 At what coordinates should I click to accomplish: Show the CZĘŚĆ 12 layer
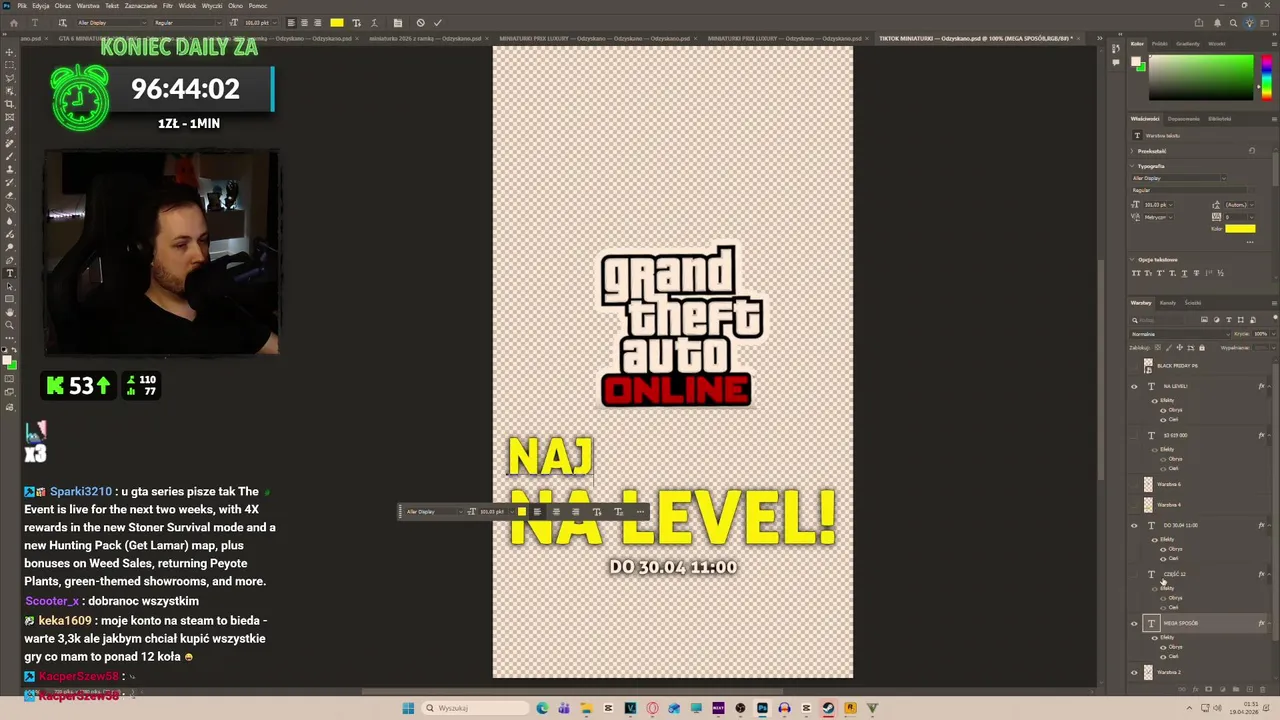pos(1134,574)
